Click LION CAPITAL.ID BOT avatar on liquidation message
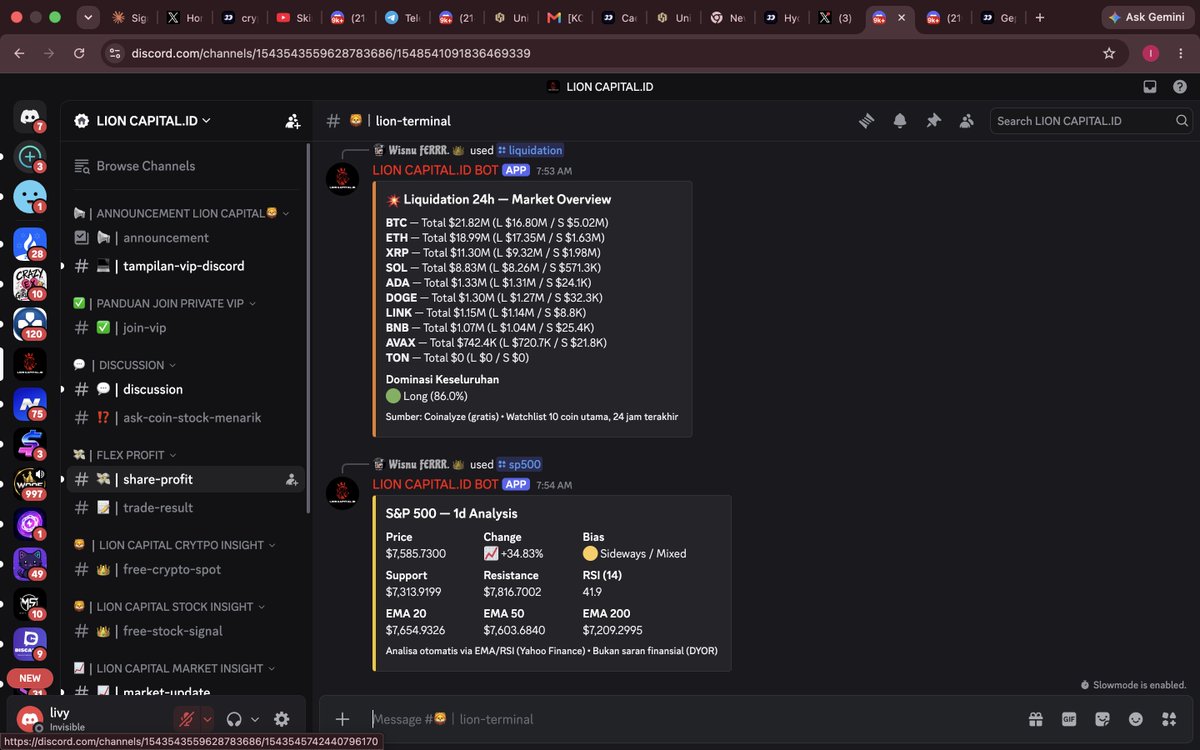 [343, 179]
